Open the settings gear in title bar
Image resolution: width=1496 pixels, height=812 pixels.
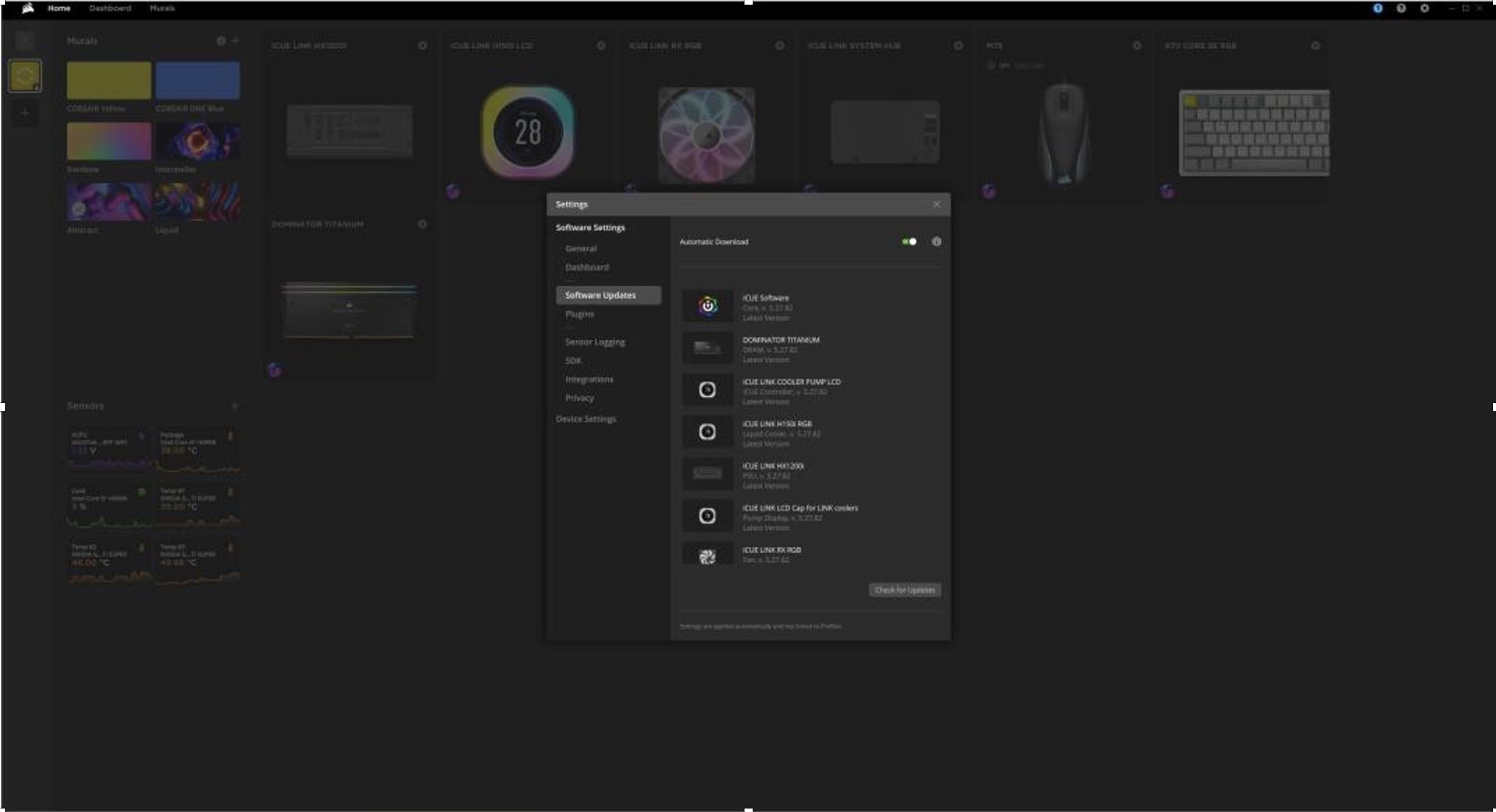(x=1424, y=8)
